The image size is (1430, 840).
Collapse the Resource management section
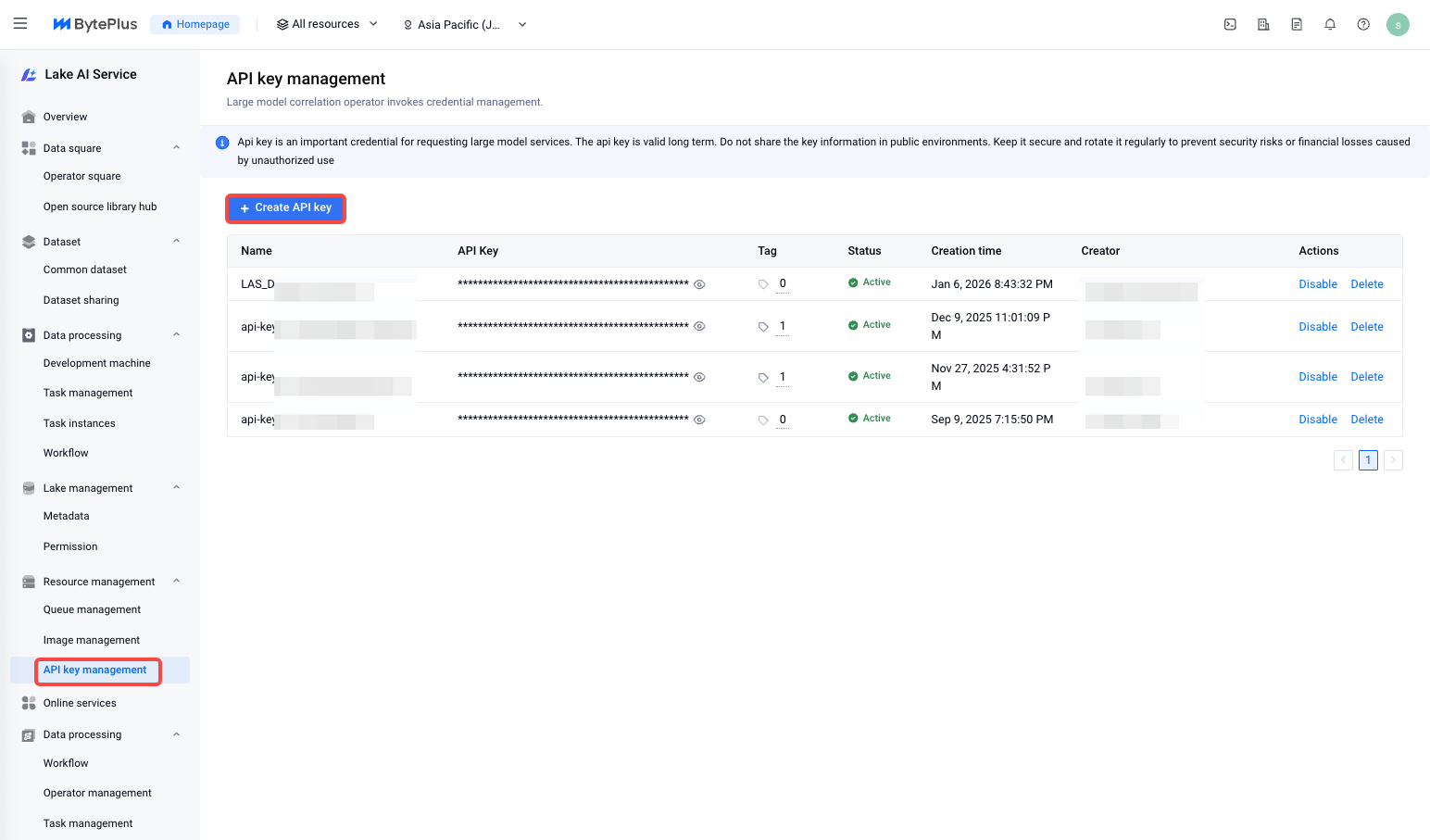[176, 582]
